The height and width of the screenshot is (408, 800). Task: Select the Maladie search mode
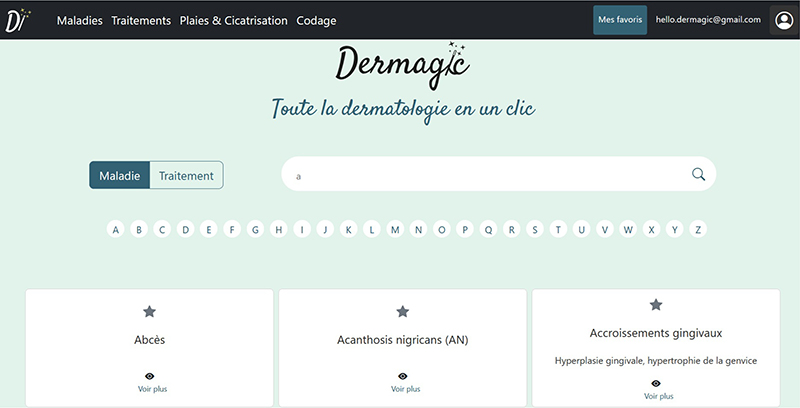pyautogui.click(x=119, y=175)
